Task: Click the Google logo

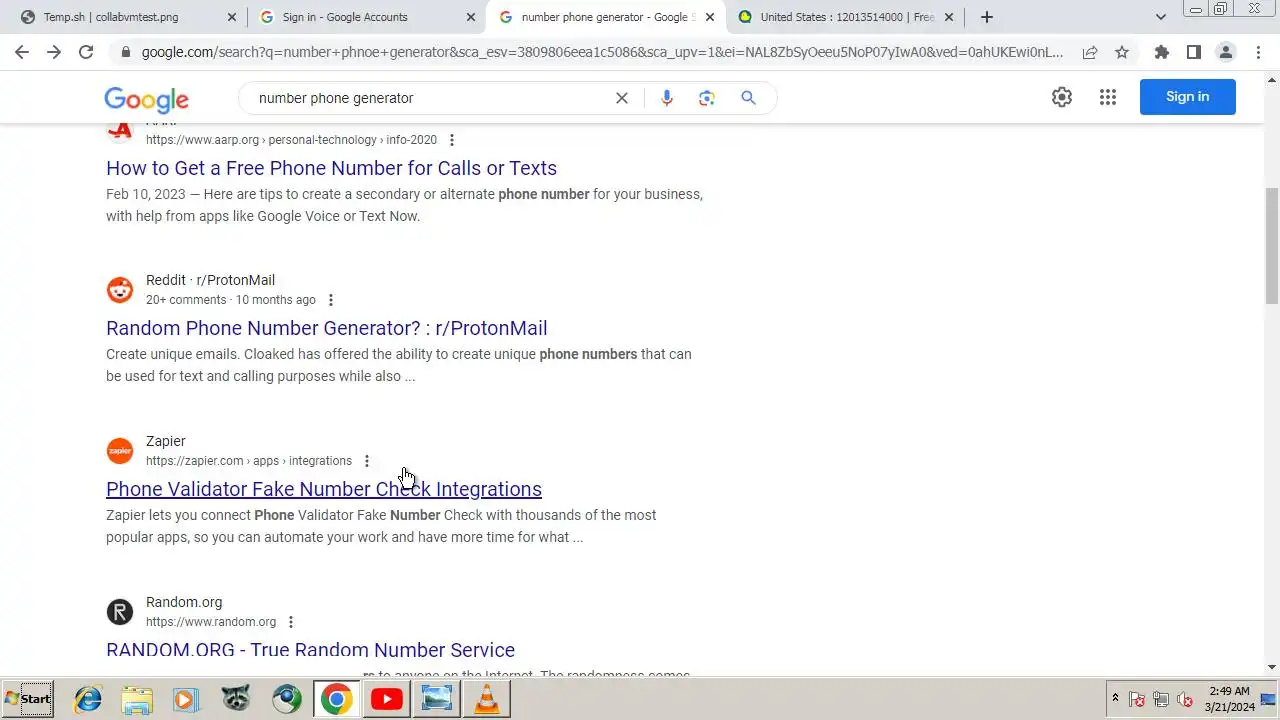Action: click(146, 99)
